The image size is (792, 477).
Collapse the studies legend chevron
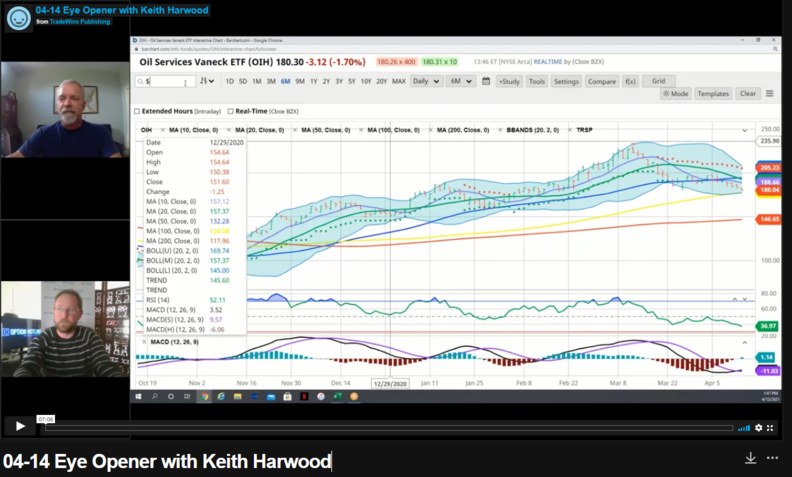point(745,130)
